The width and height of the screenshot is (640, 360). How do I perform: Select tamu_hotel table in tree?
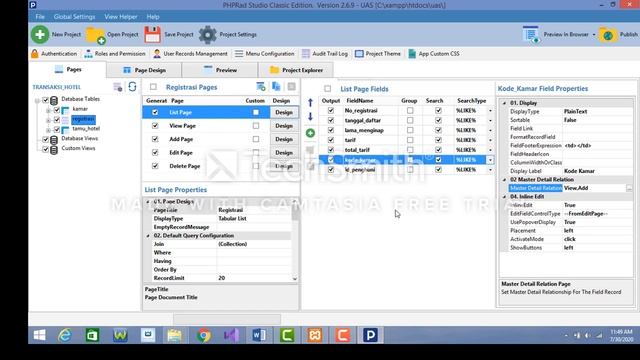[86, 129]
